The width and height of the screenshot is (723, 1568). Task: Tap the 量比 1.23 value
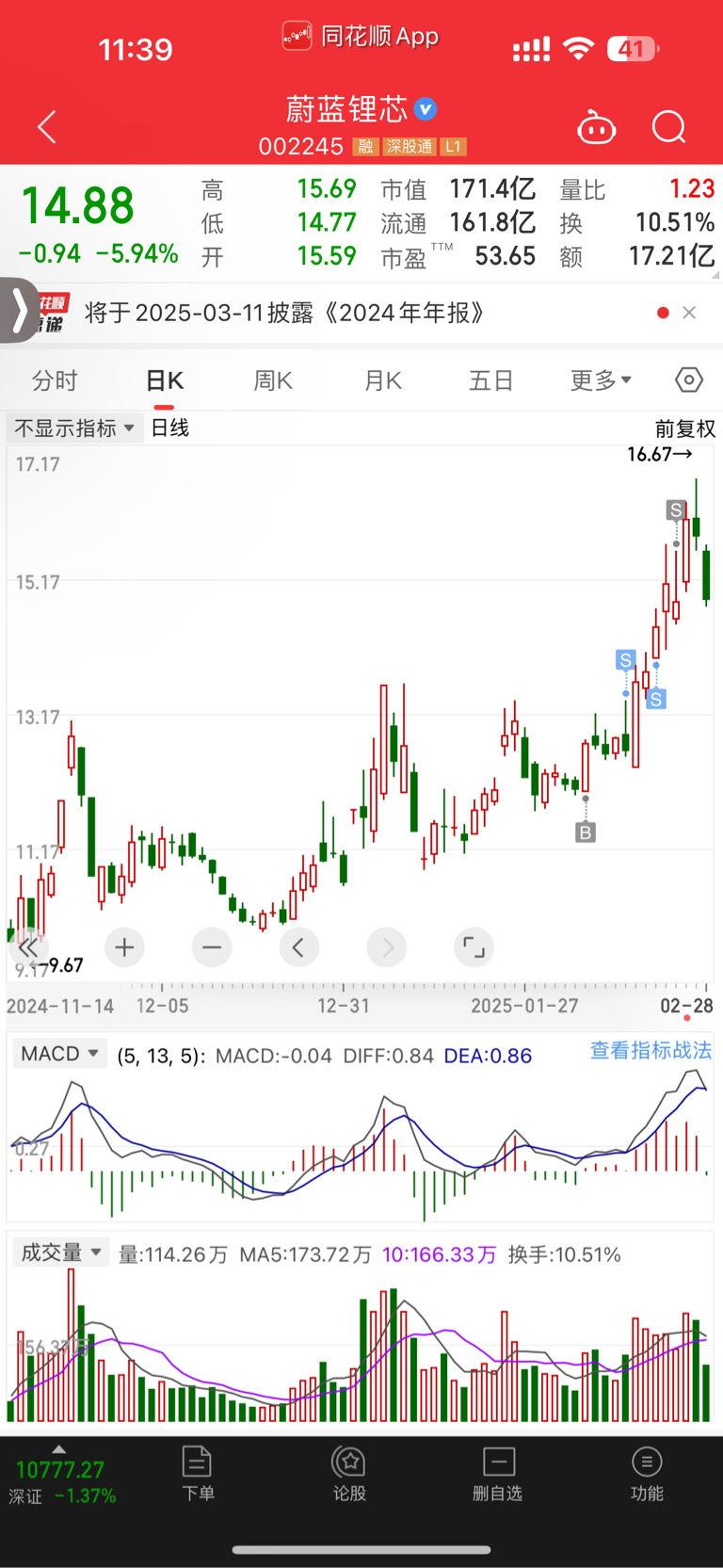tap(692, 189)
